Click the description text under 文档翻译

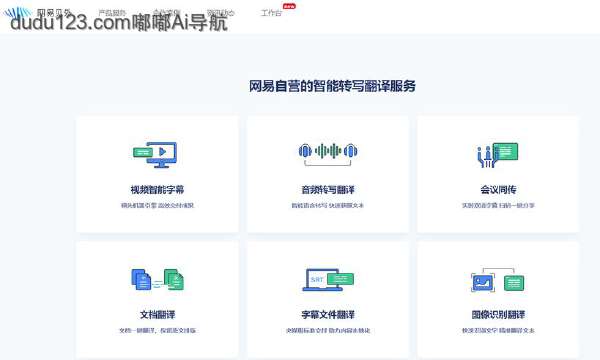[157, 330]
